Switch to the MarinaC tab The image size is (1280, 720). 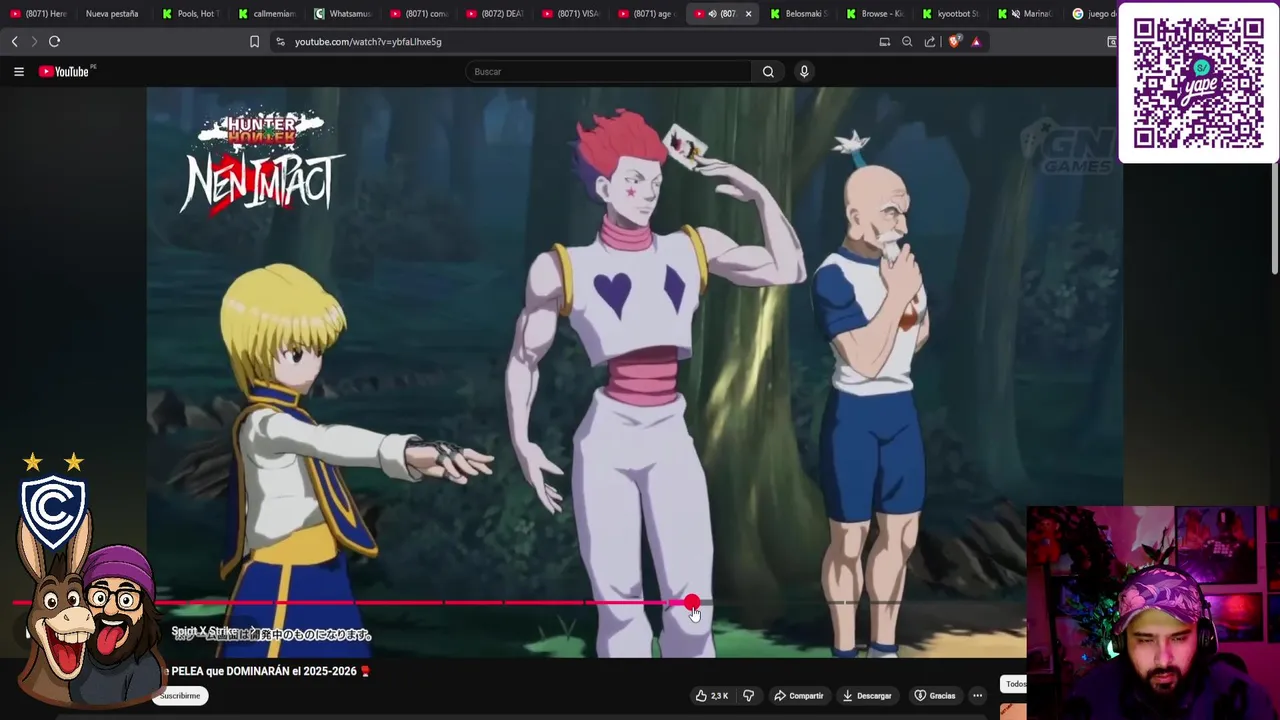pyautogui.click(x=1026, y=14)
